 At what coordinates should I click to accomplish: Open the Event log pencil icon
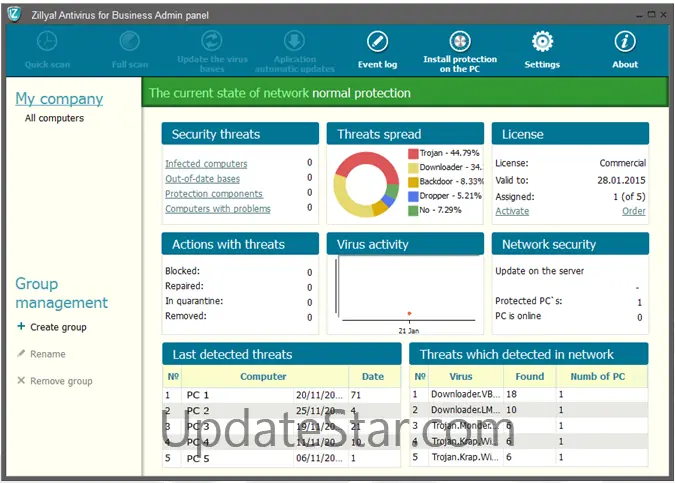(378, 41)
